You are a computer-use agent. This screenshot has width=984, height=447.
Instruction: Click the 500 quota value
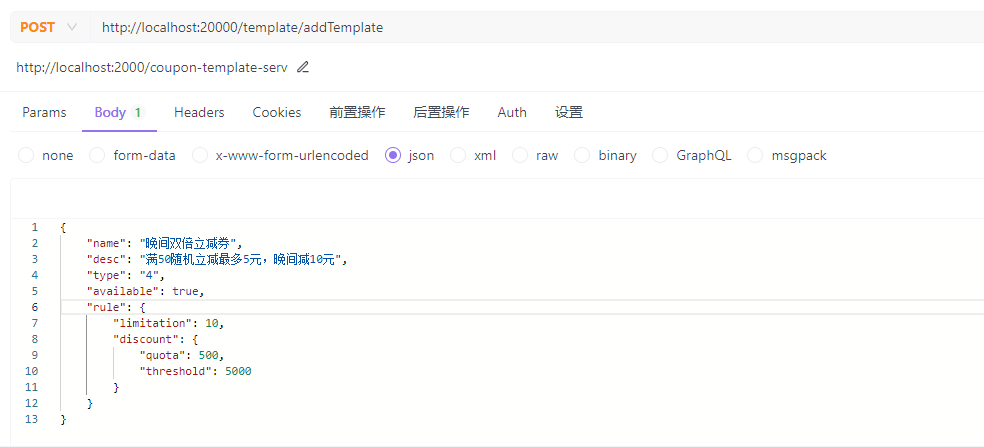pos(208,355)
